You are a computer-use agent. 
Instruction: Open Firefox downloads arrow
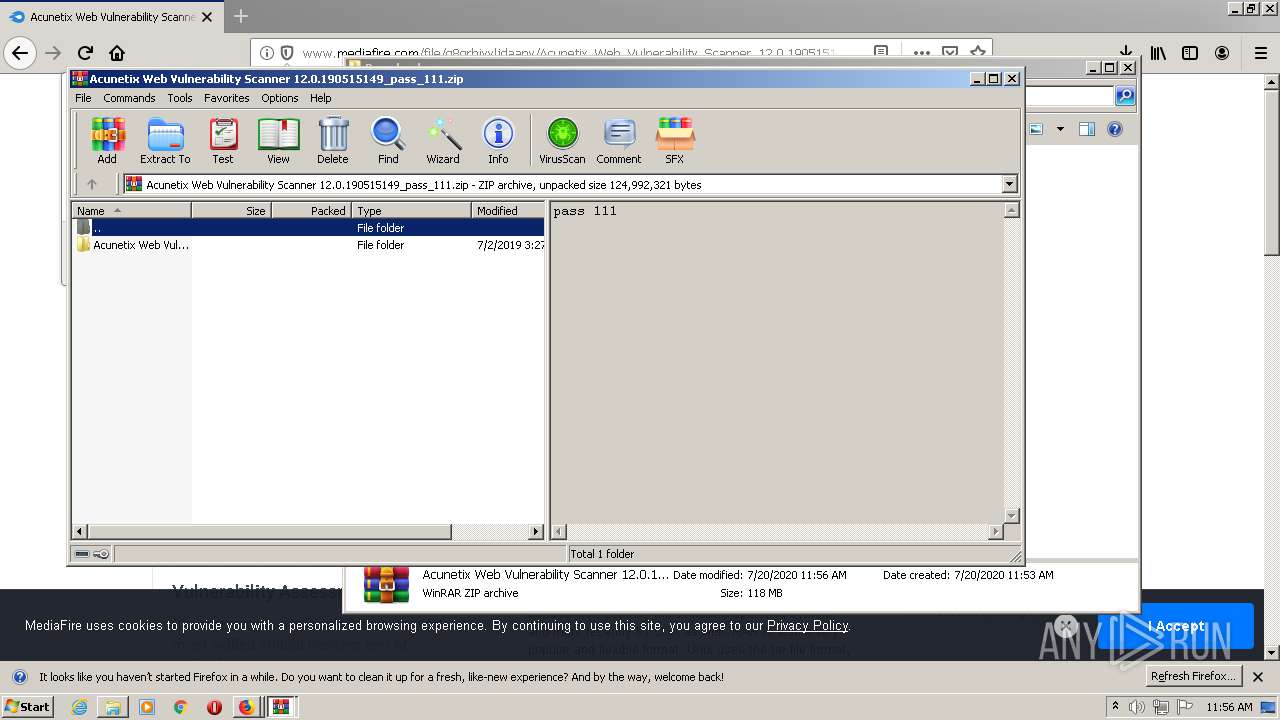point(1126,51)
